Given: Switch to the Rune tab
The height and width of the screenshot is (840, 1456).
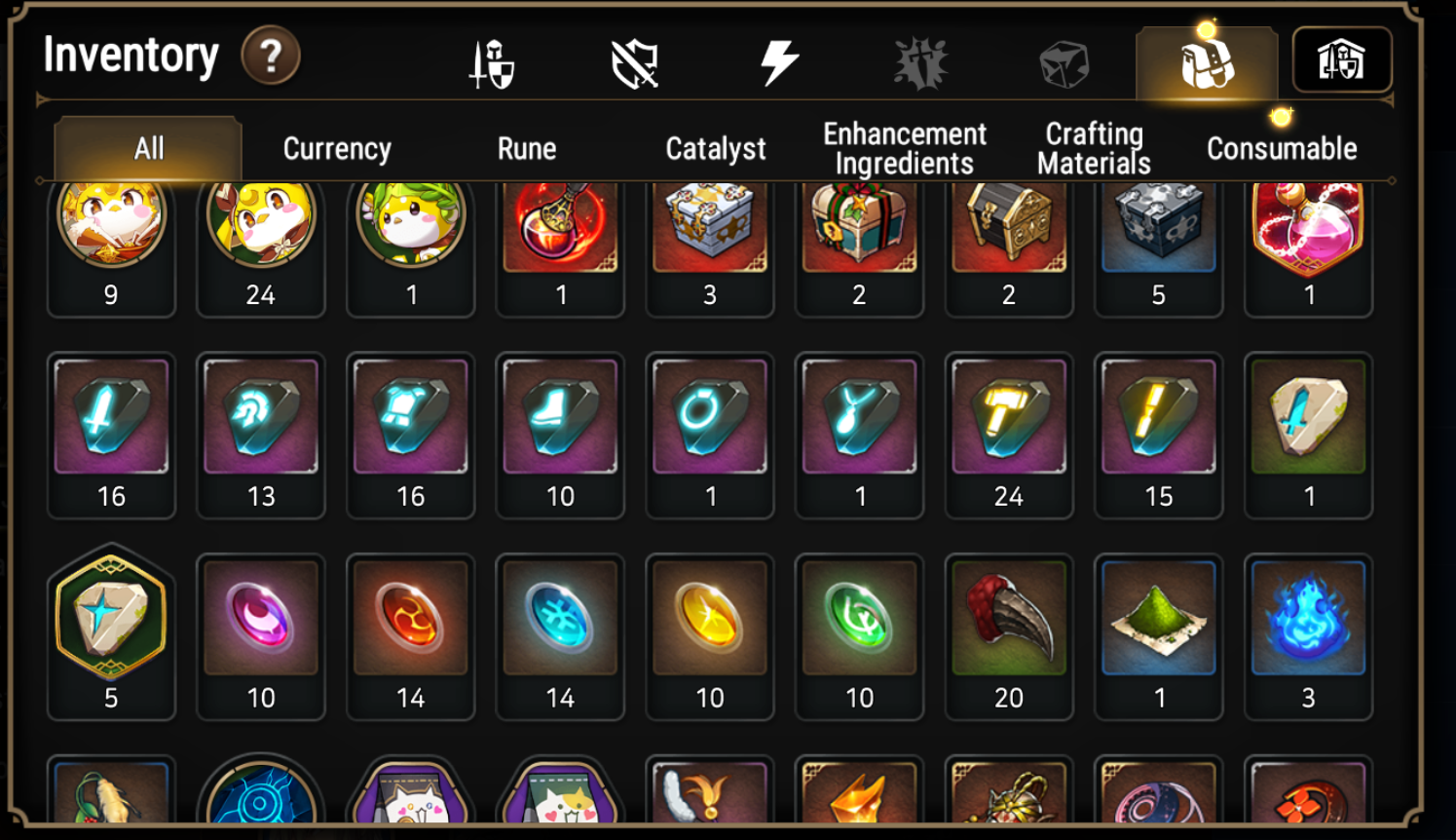Looking at the screenshot, I should (527, 149).
